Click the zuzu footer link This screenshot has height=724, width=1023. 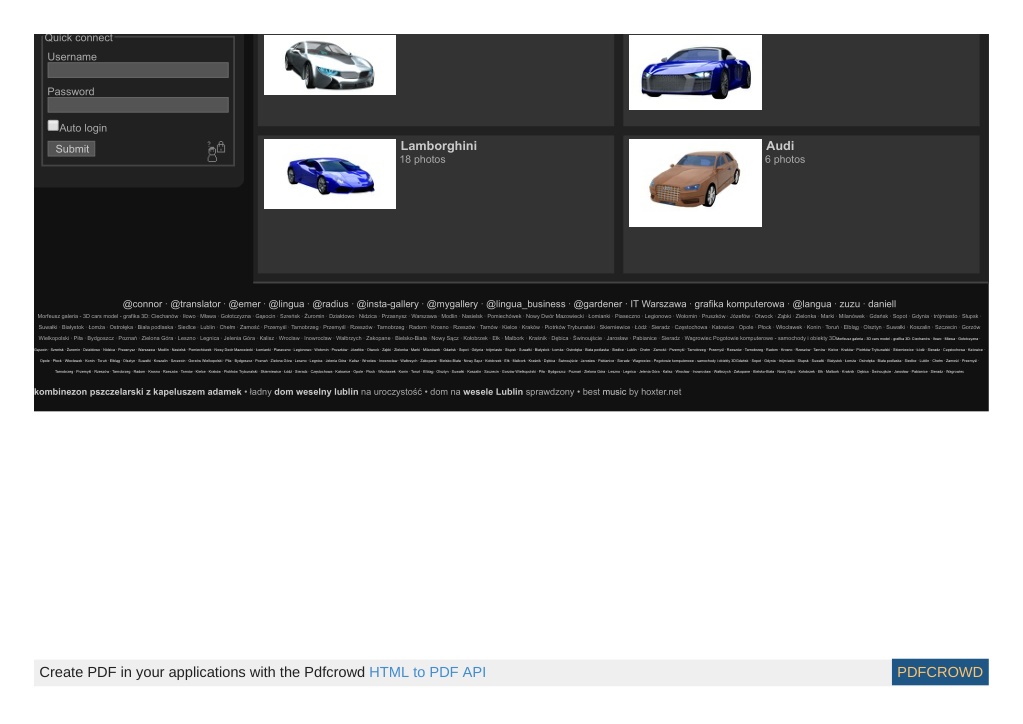point(849,304)
